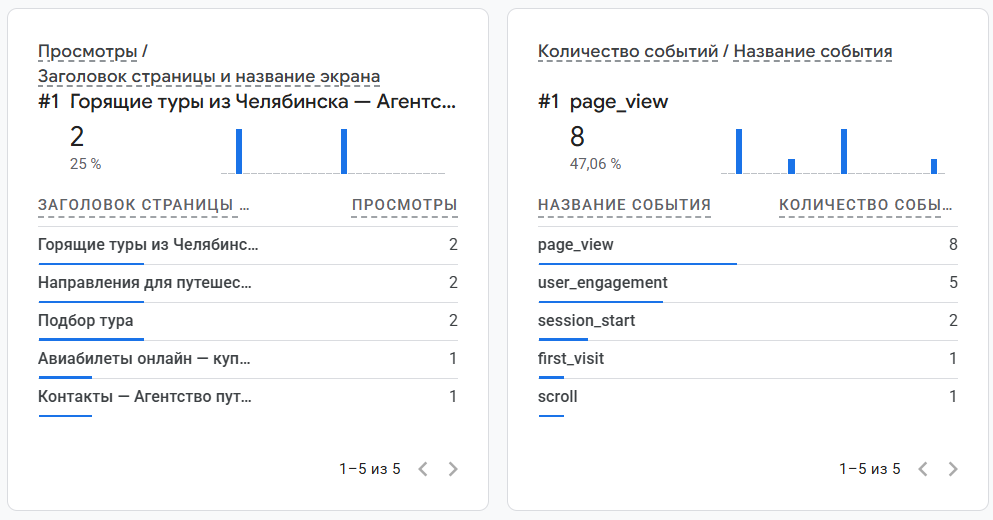The width and height of the screenshot is (993, 520).
Task: Sort by НАЗВАНИЕ СОБЫТИЯ column header
Action: tap(624, 205)
